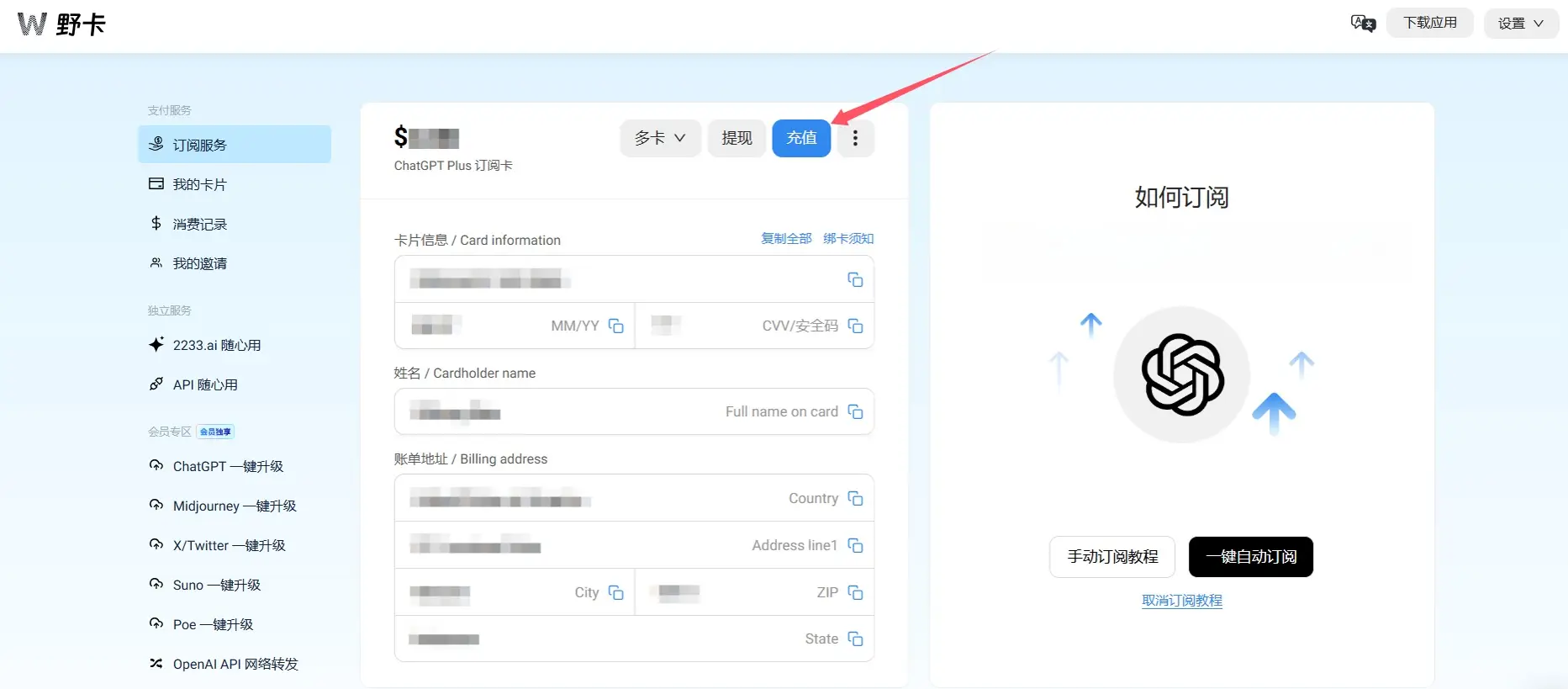The height and width of the screenshot is (689, 1568).
Task: Click the 如何订阅 heading
Action: point(1181,197)
